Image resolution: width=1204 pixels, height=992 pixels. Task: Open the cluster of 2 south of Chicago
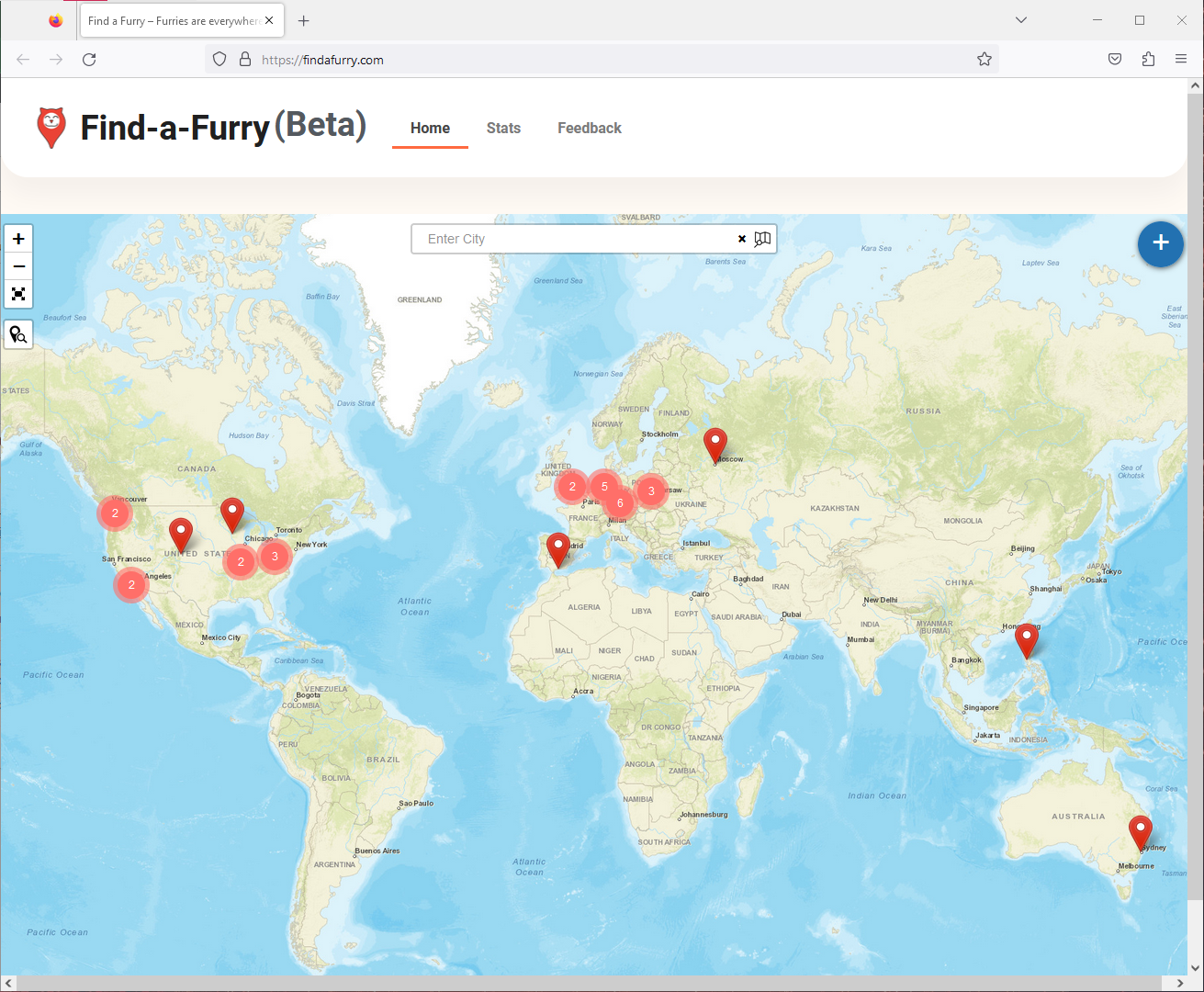241,561
